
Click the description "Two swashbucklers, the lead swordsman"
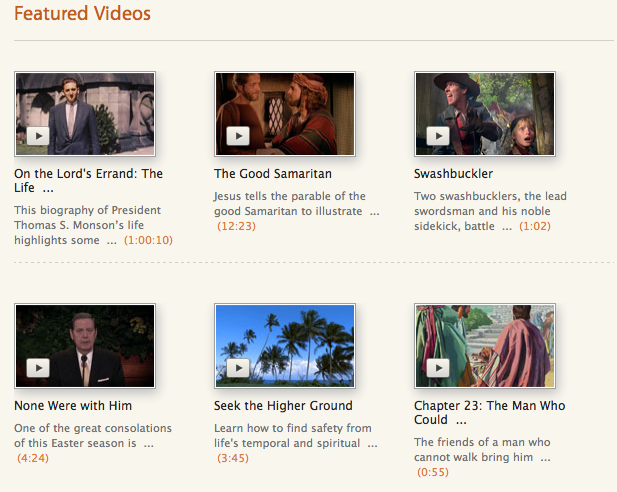coord(490,211)
